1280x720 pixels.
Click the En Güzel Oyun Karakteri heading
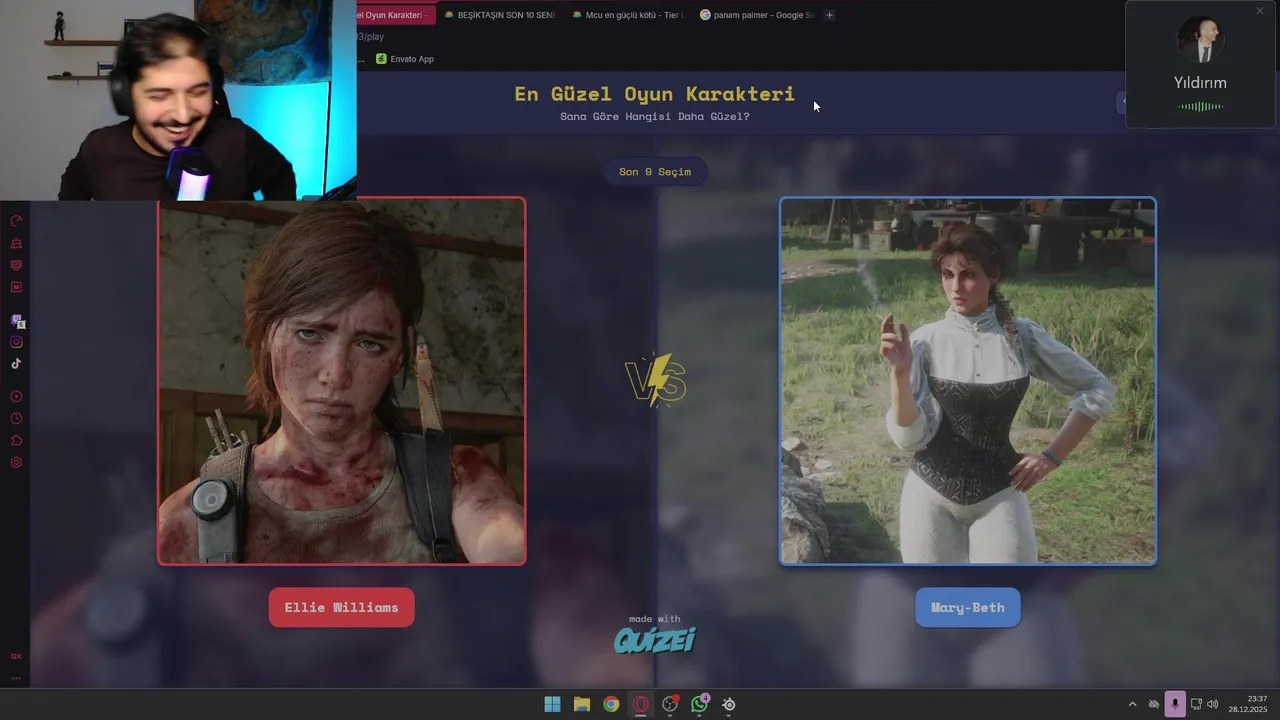tap(654, 94)
